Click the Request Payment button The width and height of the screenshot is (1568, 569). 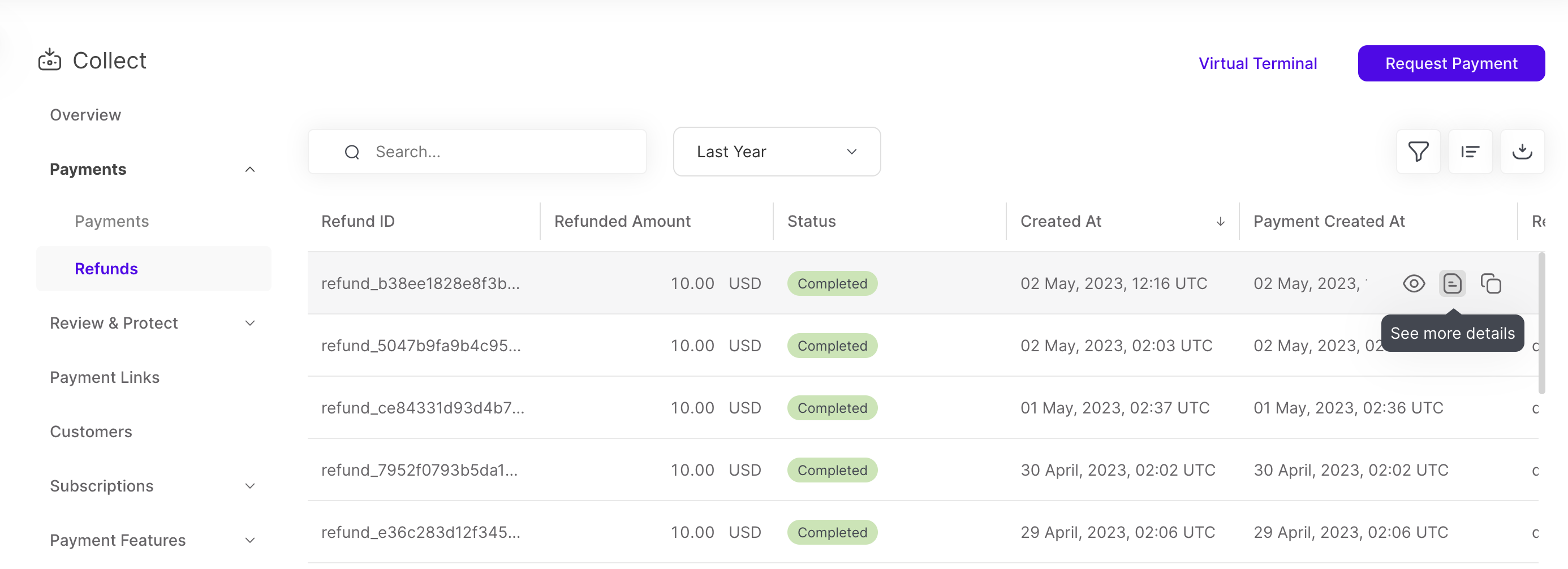coord(1450,63)
